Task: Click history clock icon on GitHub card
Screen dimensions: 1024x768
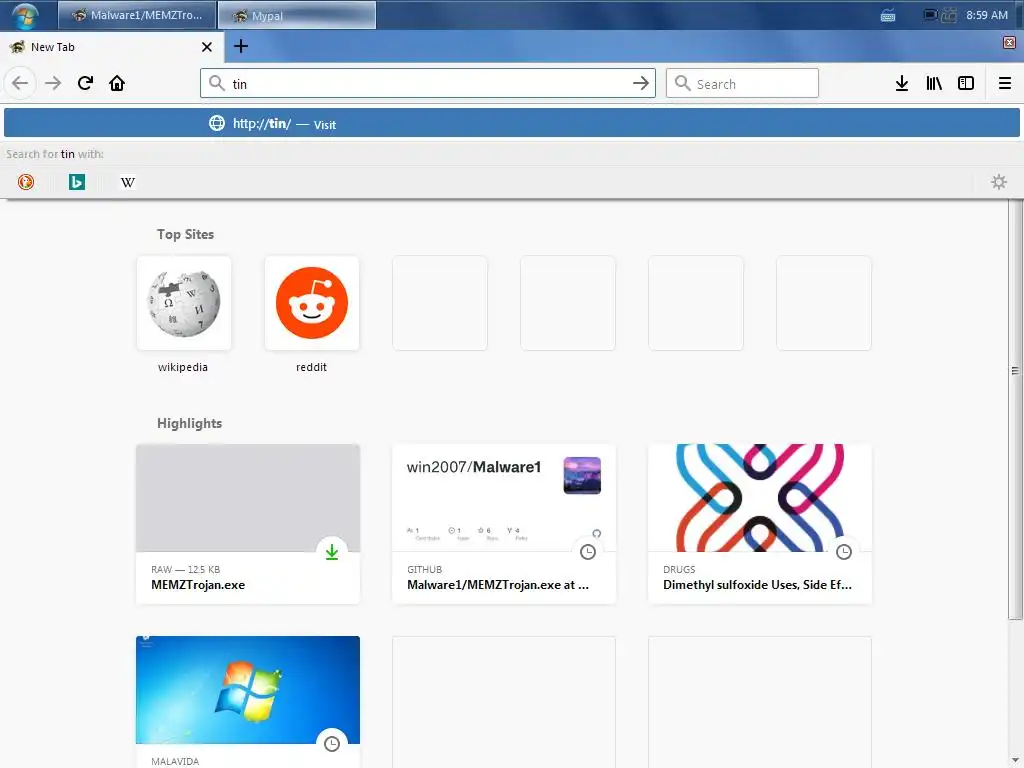Action: coord(588,552)
